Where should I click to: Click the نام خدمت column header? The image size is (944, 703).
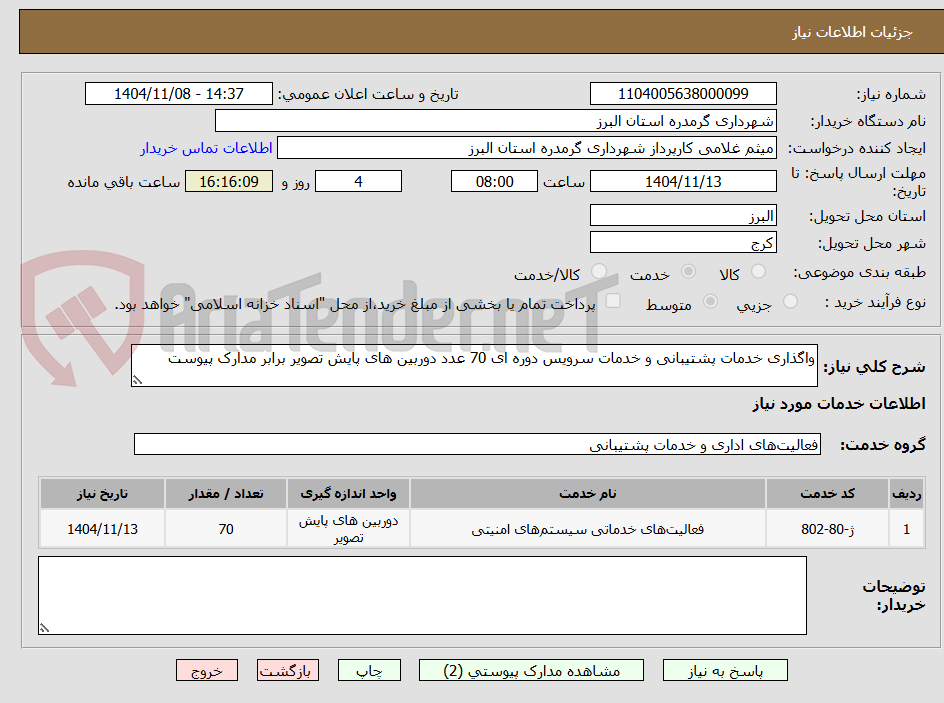588,494
